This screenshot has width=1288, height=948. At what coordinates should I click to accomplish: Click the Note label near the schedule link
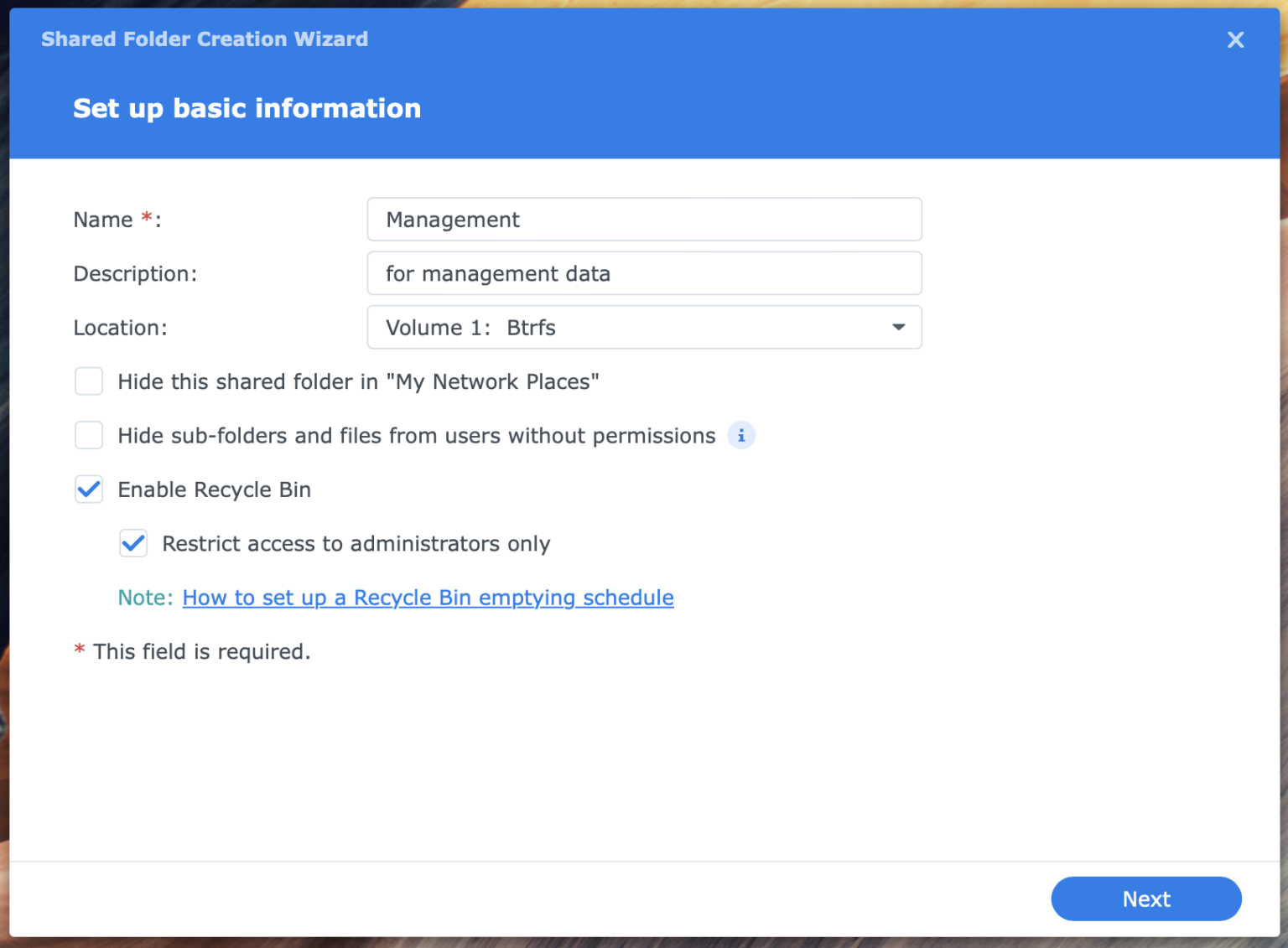coord(143,598)
